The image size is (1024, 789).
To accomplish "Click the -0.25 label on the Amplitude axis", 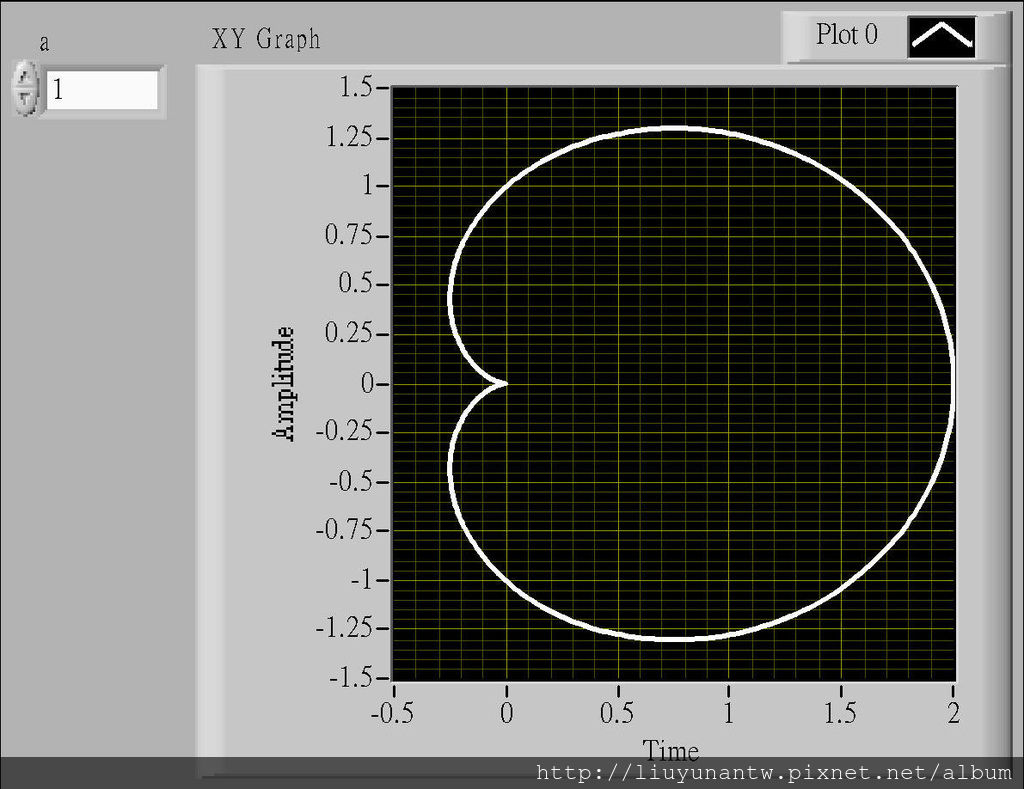I will [x=344, y=431].
